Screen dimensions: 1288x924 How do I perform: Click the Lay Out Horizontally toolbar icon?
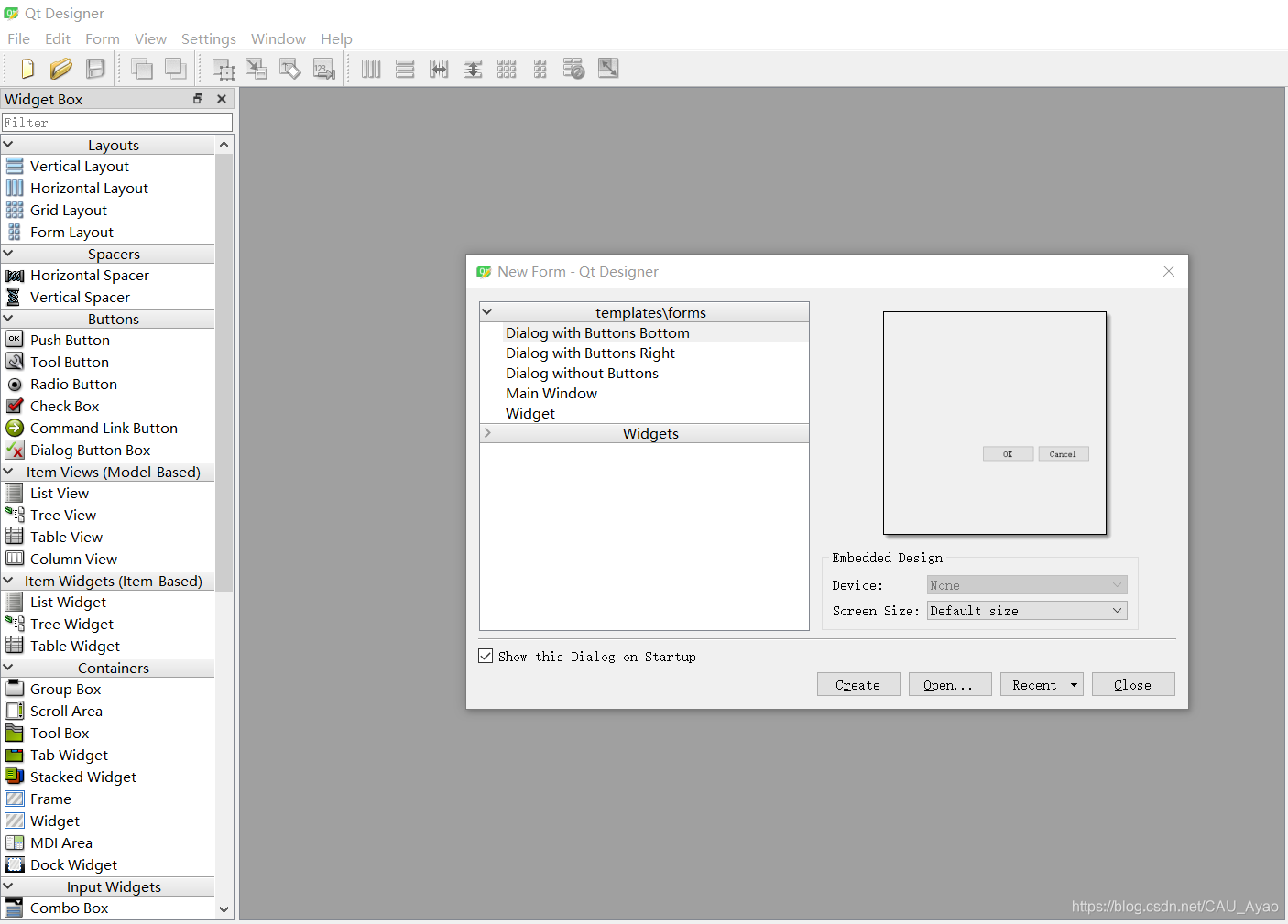click(x=371, y=69)
